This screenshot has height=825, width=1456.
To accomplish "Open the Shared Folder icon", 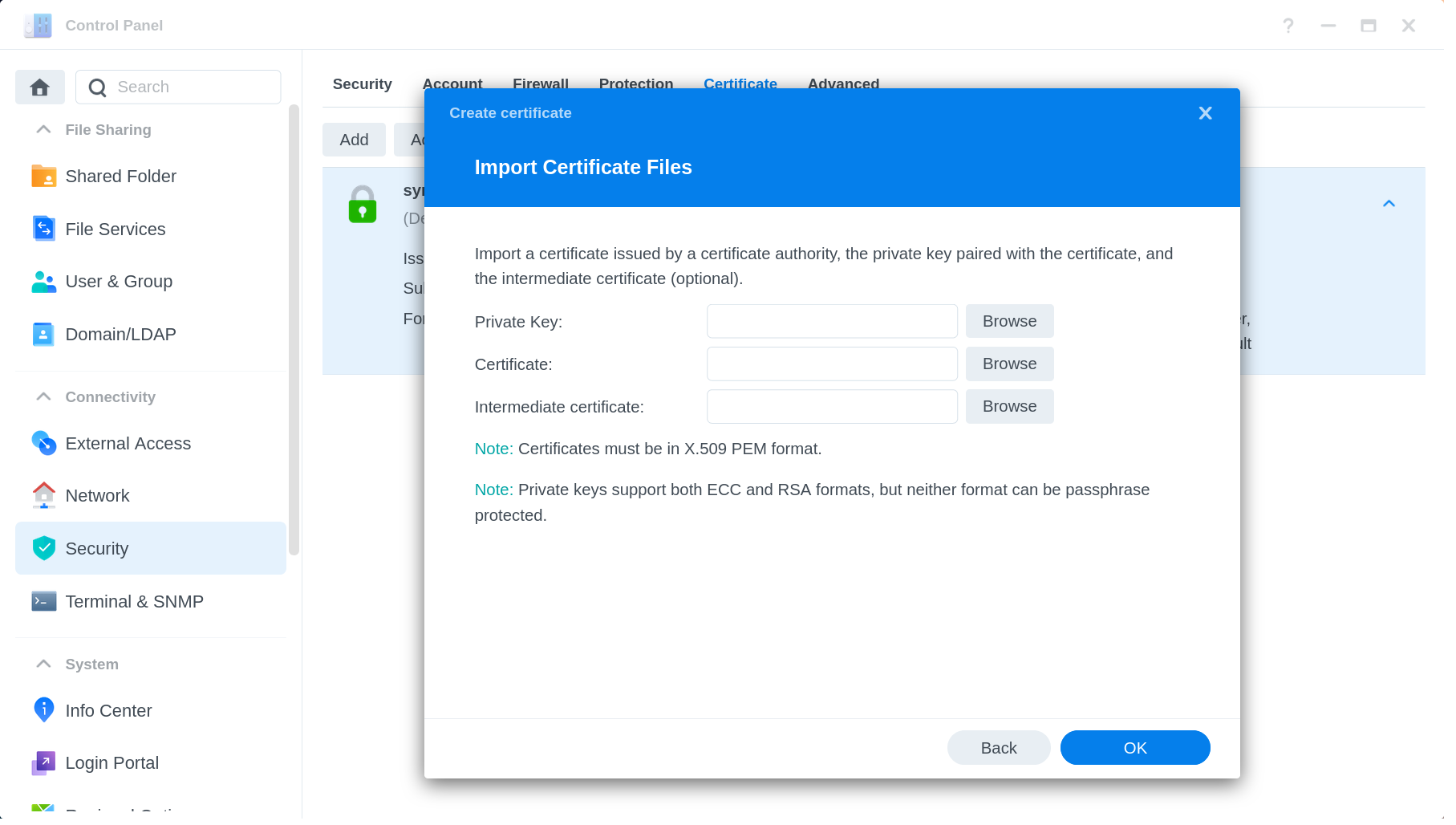I will coord(43,177).
